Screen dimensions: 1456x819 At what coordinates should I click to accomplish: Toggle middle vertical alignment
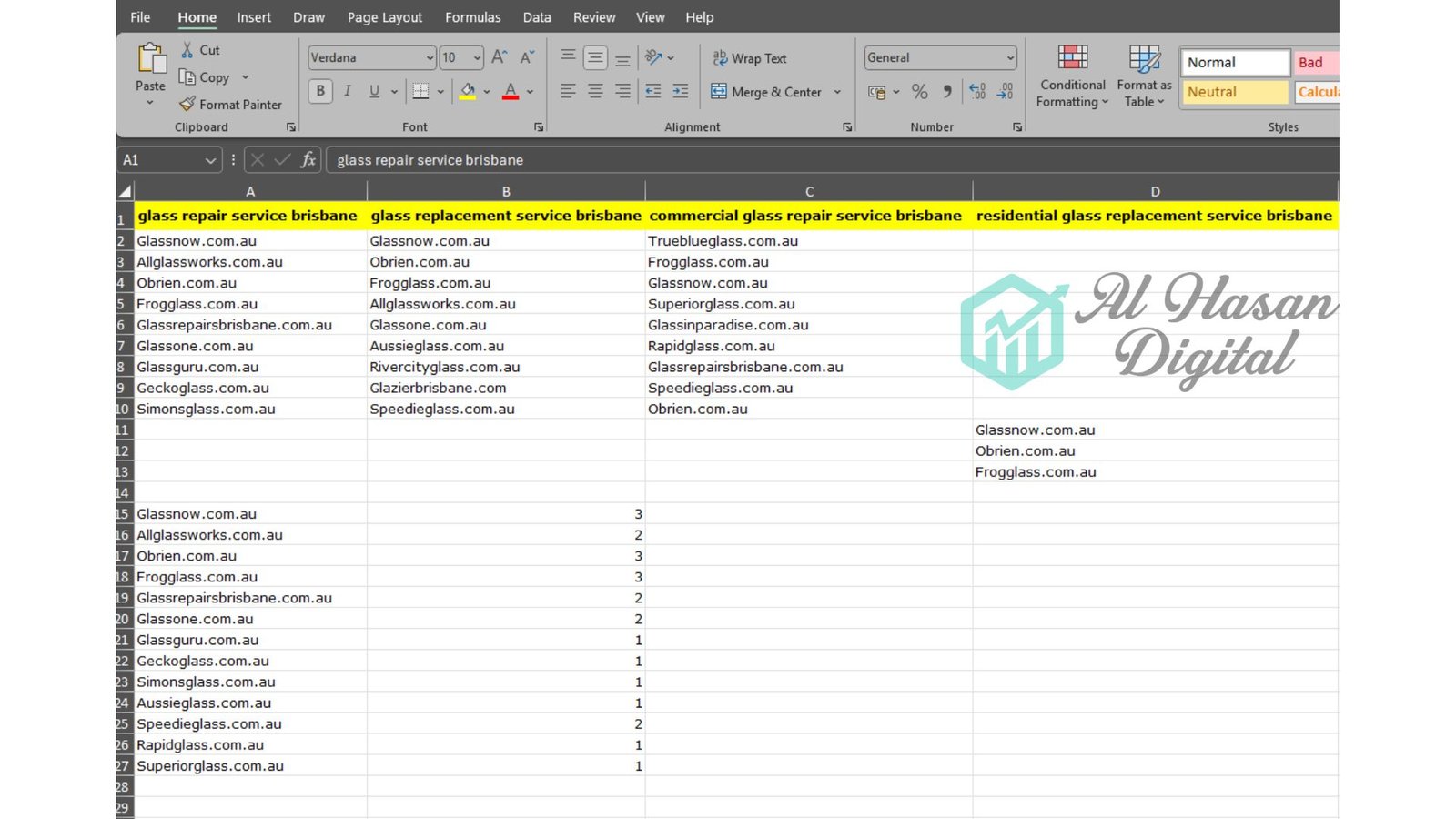(x=595, y=57)
